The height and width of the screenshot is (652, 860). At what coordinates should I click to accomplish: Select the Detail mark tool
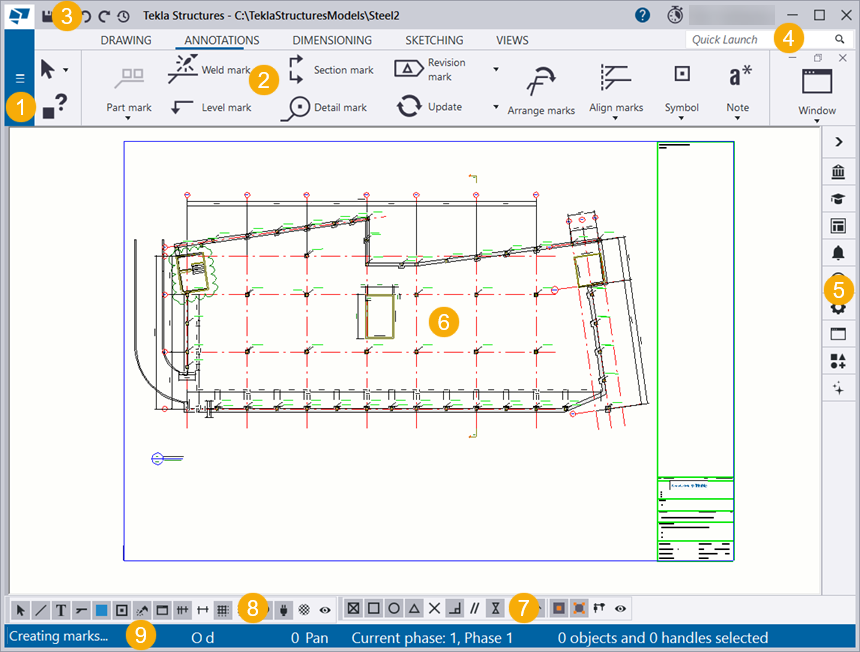(x=325, y=108)
